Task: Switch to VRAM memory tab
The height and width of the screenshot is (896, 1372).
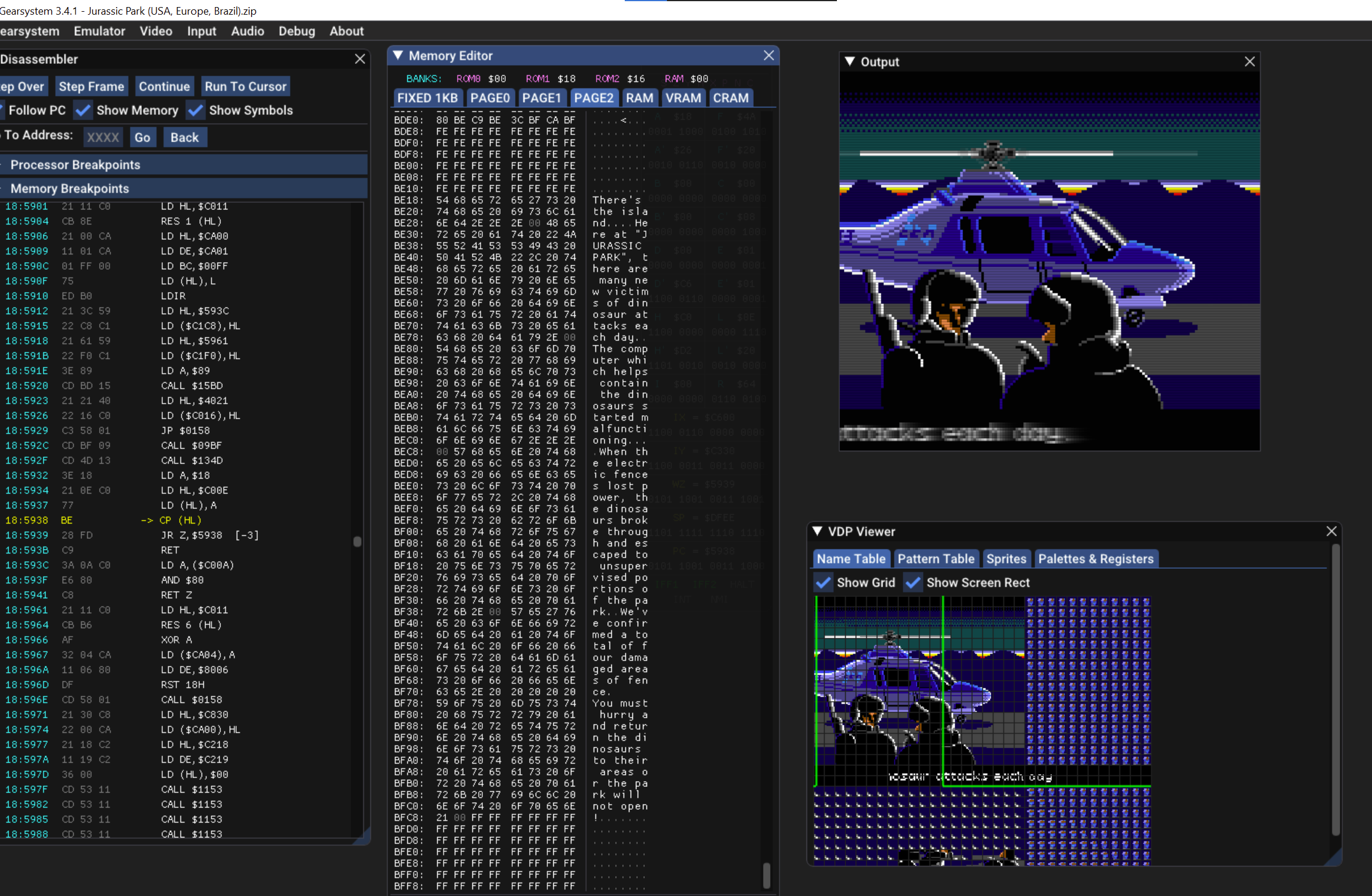Action: 683,98
